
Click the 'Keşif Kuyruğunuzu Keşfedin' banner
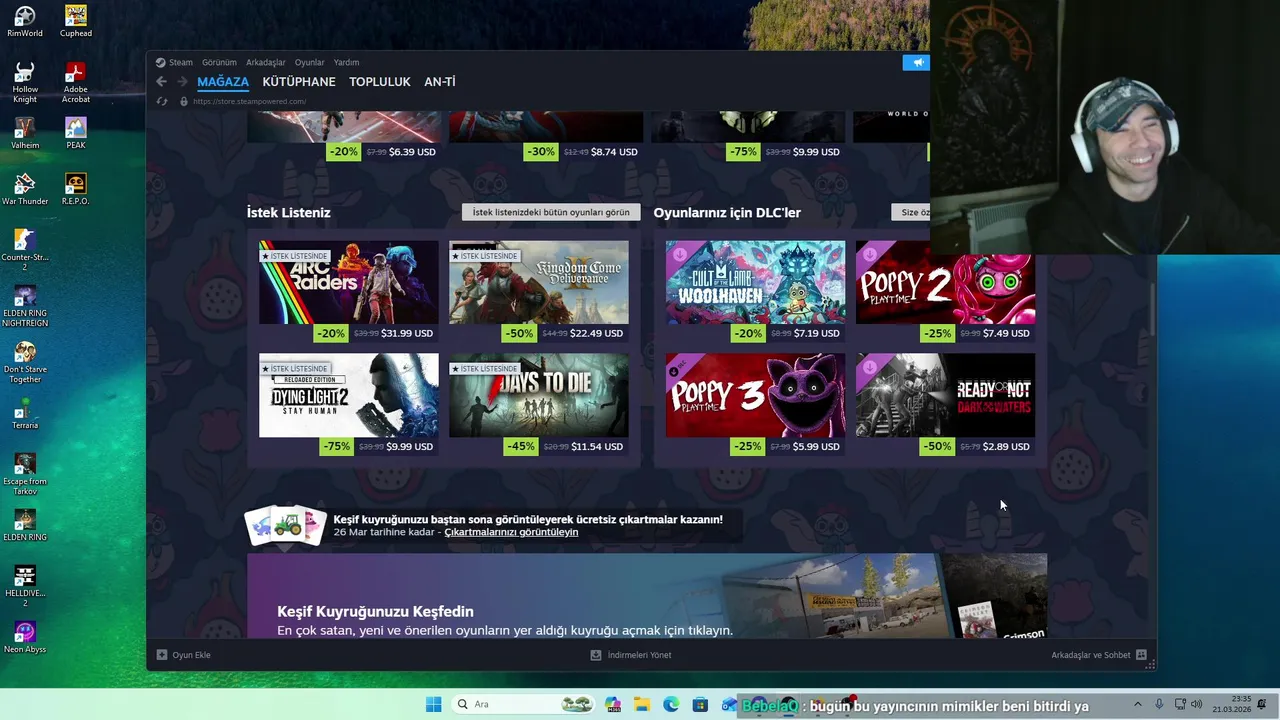[x=647, y=596]
